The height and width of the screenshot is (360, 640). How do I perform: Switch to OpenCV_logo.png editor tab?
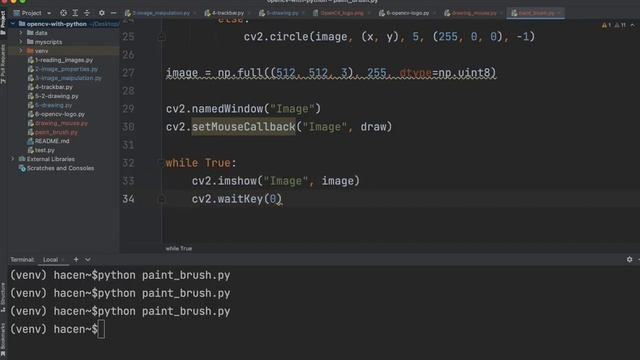coord(340,13)
